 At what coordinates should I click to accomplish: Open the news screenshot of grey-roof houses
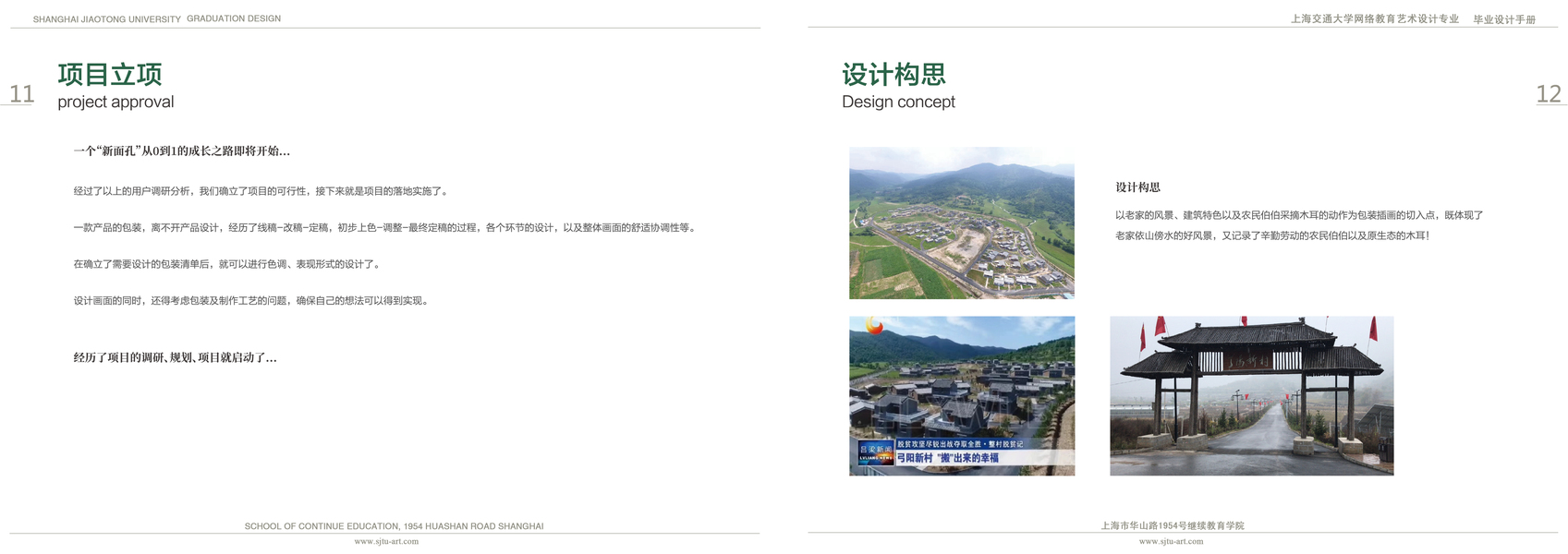point(962,396)
